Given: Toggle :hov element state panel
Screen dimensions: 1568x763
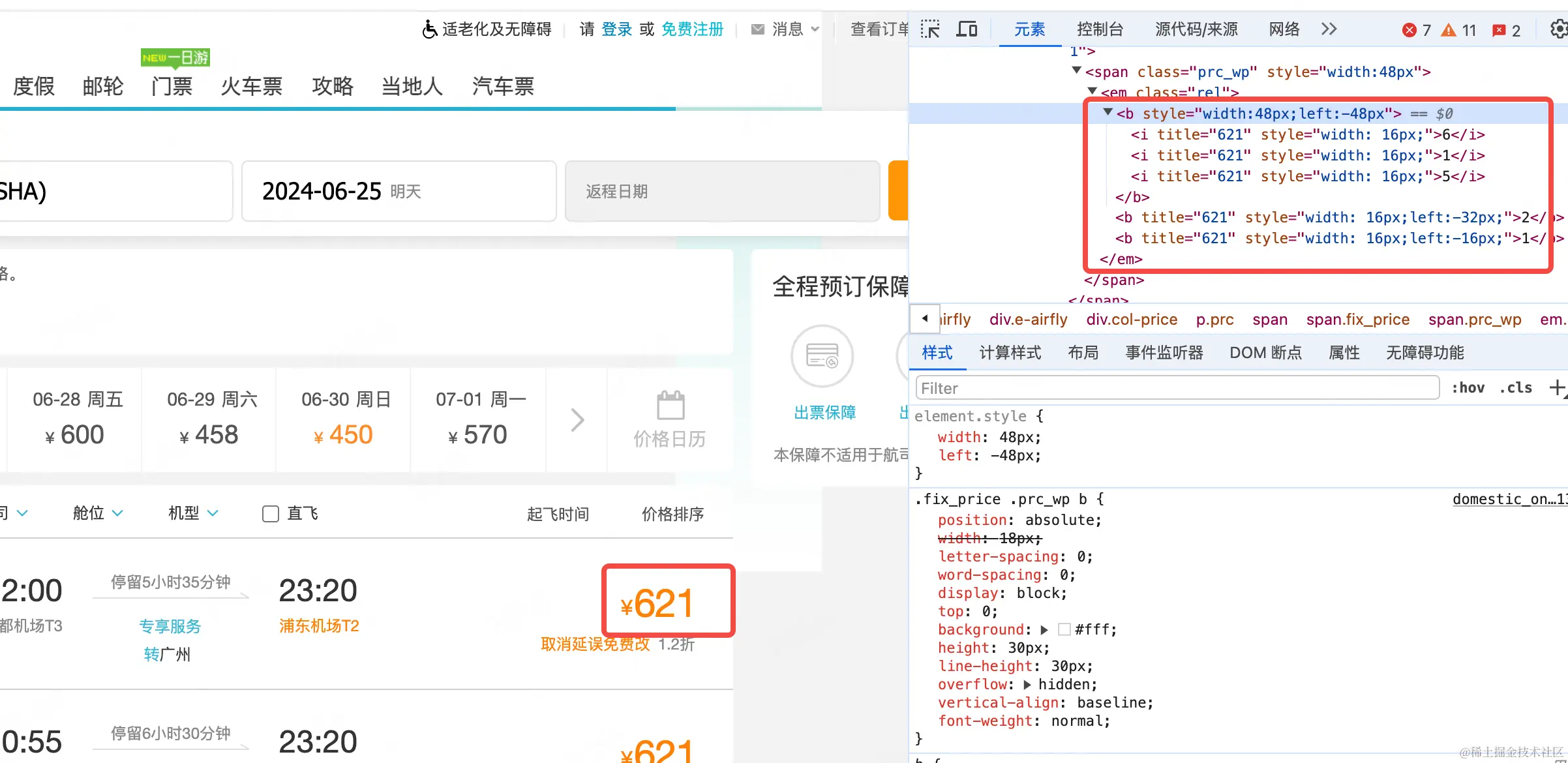Looking at the screenshot, I should pos(1468,388).
